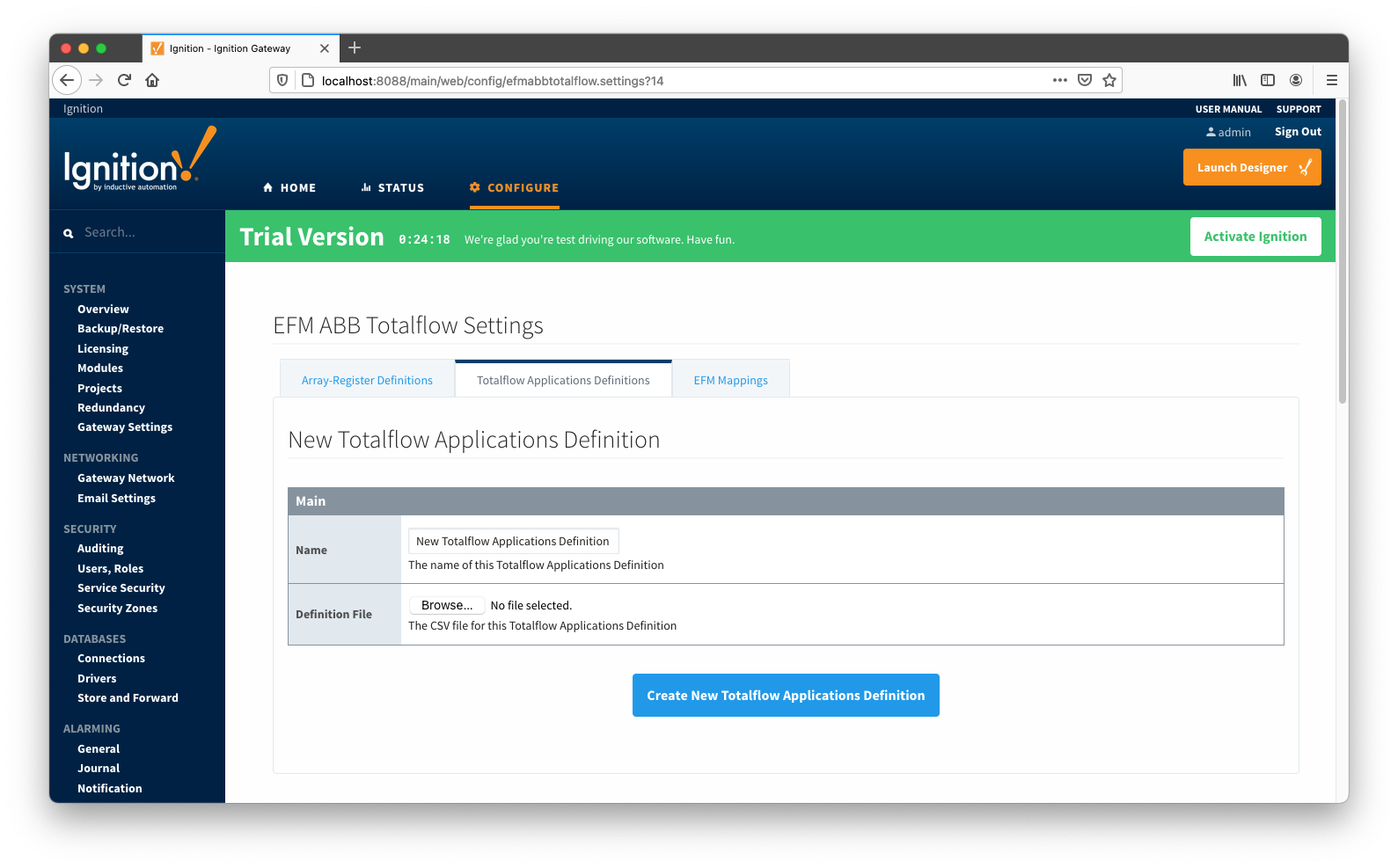Open Alarming Notification page
1398x868 pixels.
[109, 789]
